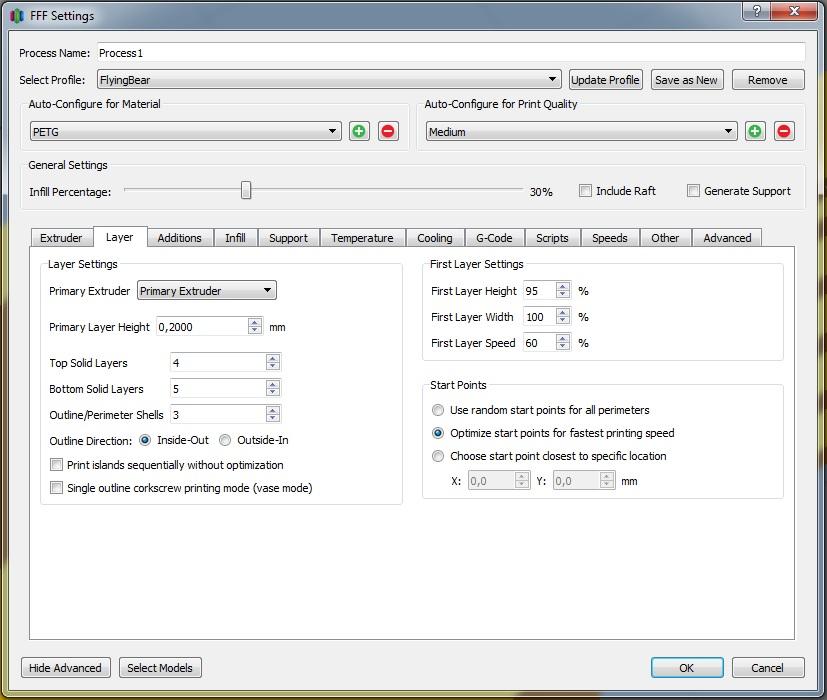
Task: Enable the Include Raft checkbox
Action: click(x=586, y=191)
